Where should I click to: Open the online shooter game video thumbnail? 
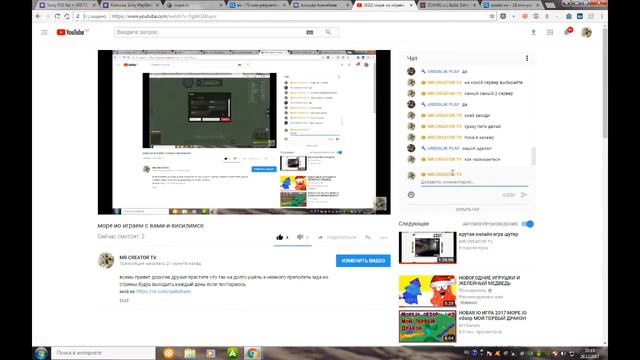point(427,247)
